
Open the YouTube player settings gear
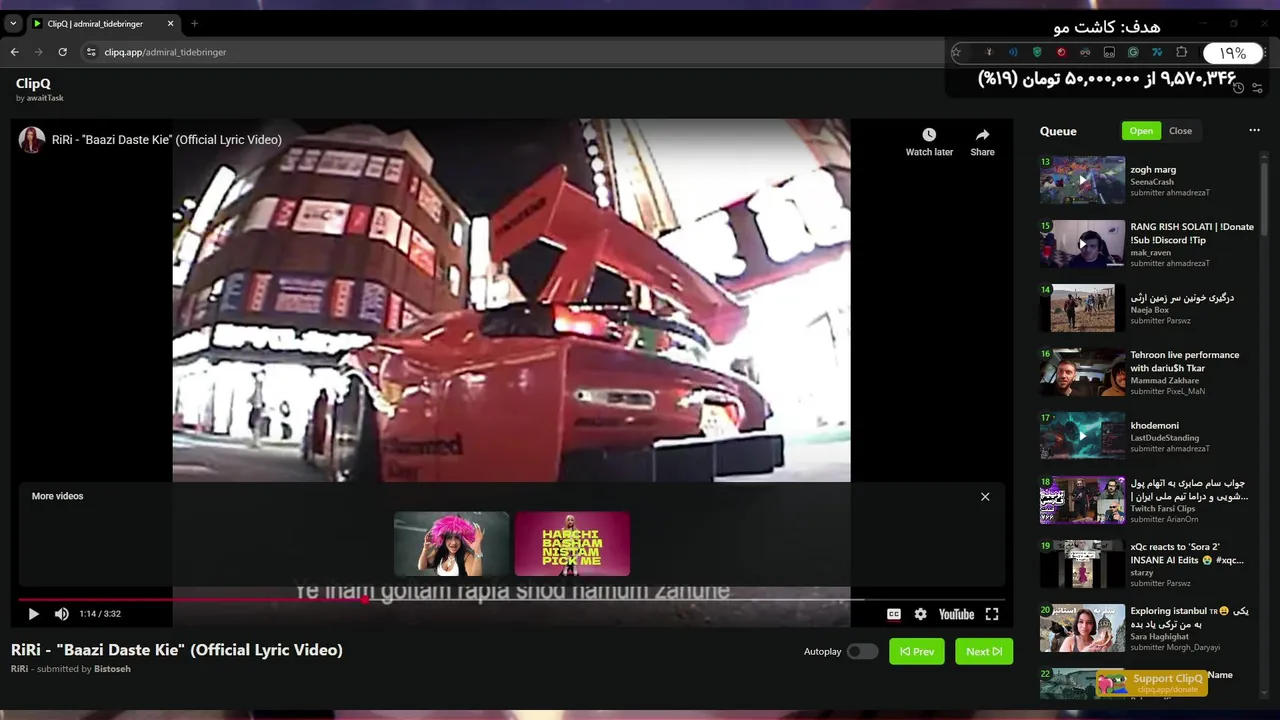pos(920,614)
